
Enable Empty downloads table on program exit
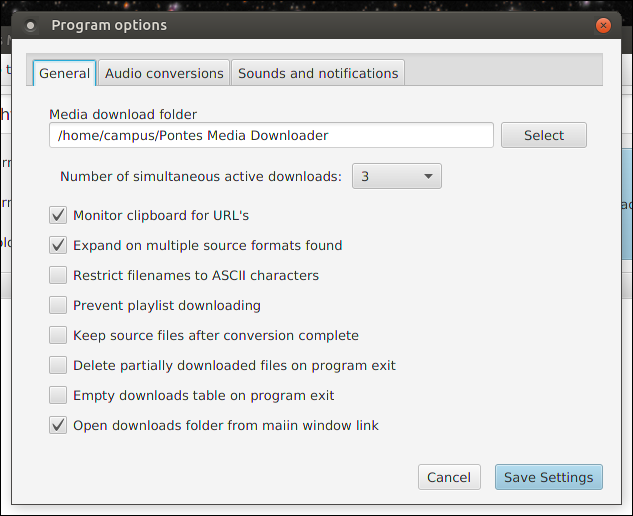(x=58, y=395)
